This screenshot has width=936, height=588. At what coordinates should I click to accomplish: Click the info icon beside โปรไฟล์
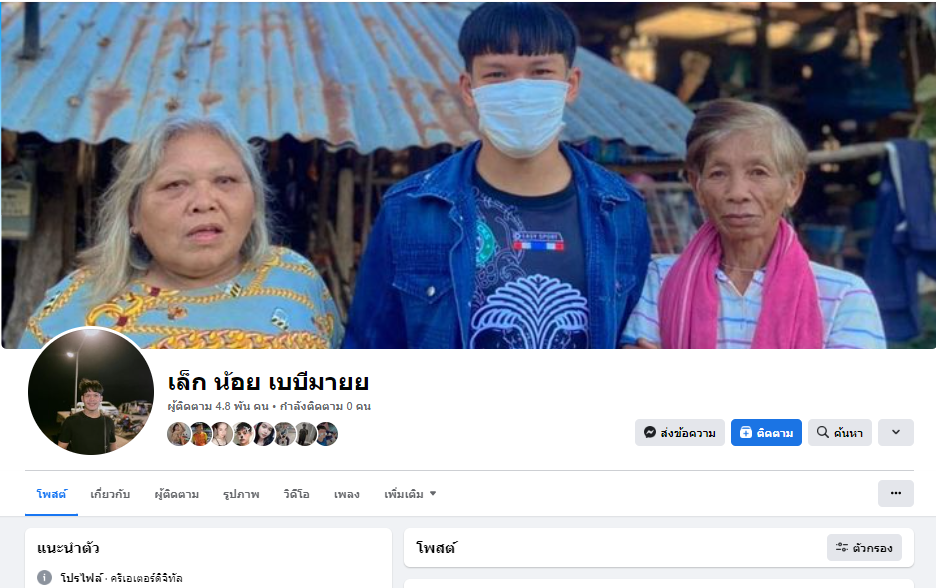tap(44, 577)
